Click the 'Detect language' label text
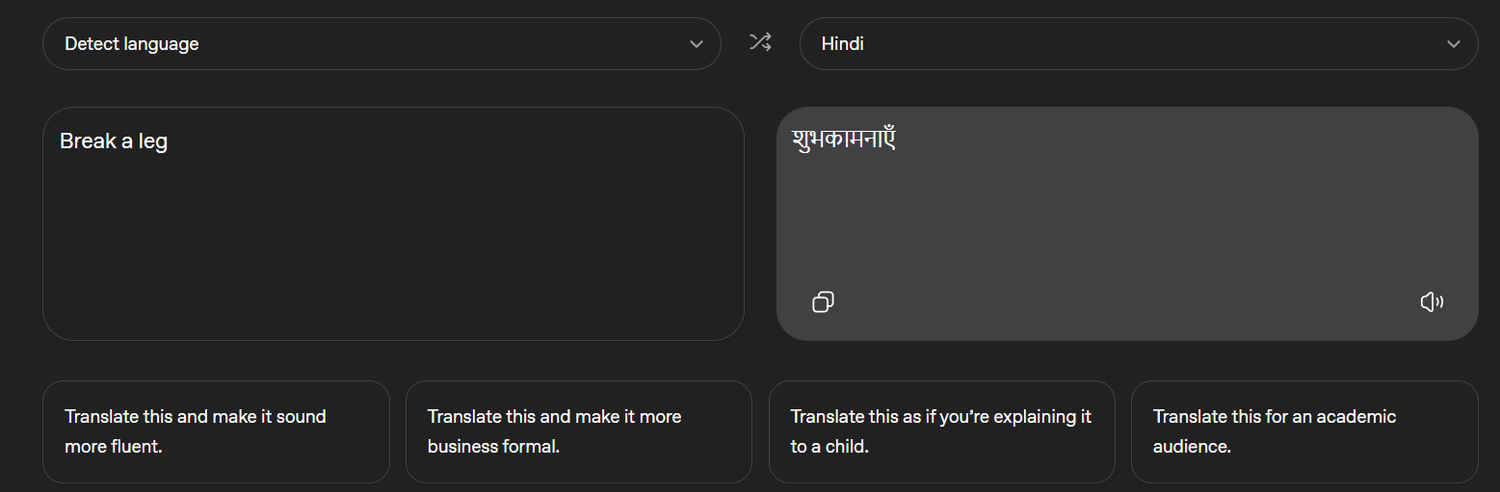 pos(131,44)
